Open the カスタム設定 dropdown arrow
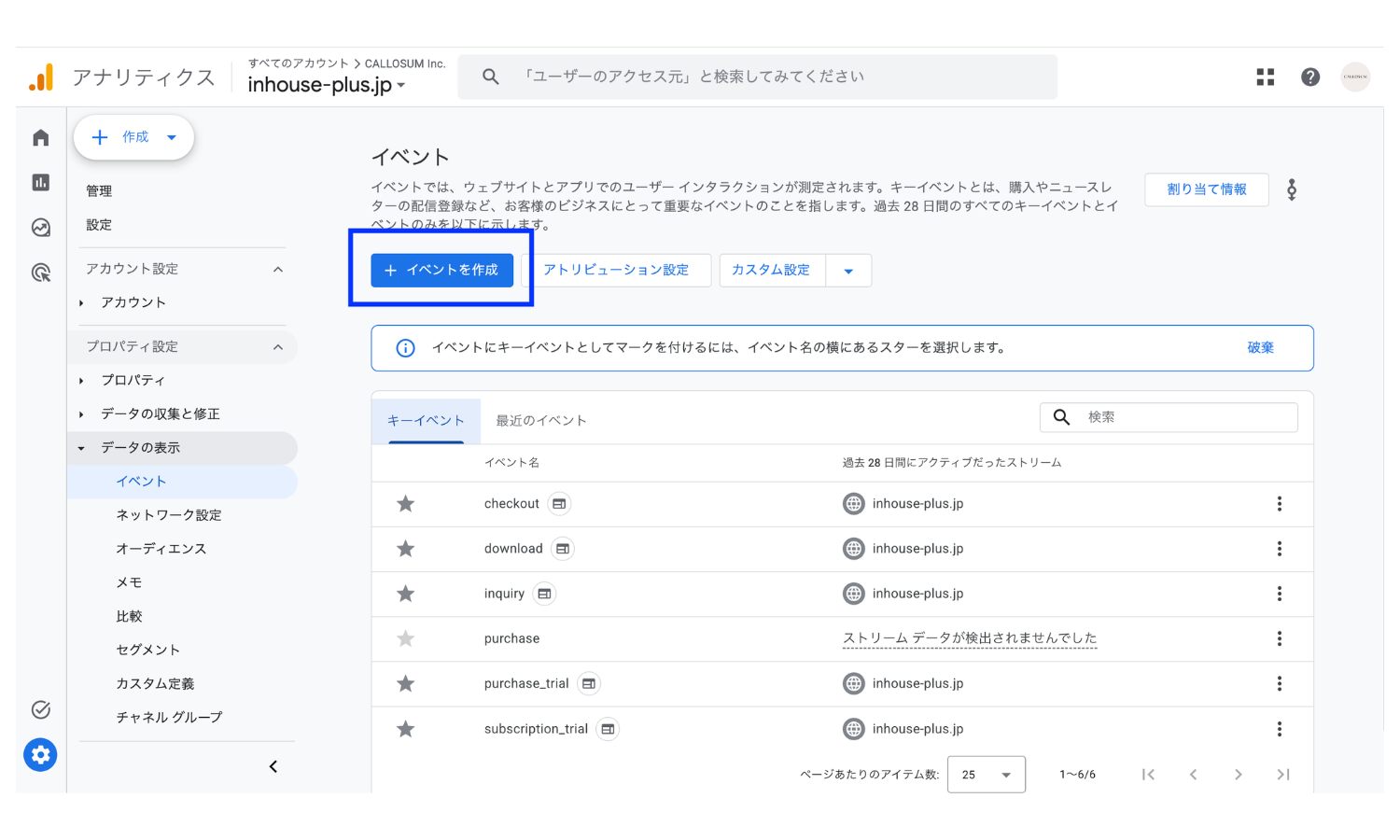The width and height of the screenshot is (1400, 840). tap(848, 272)
